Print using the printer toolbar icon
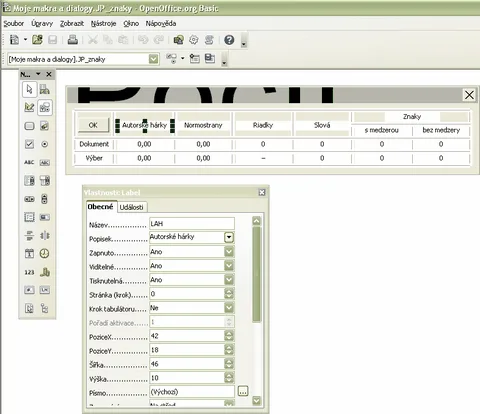The height and width of the screenshot is (414, 480). tap(73, 40)
